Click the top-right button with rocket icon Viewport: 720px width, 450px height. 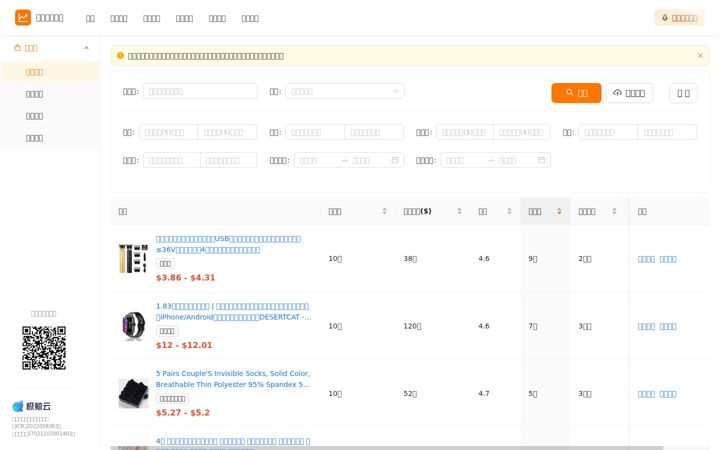pyautogui.click(x=679, y=18)
